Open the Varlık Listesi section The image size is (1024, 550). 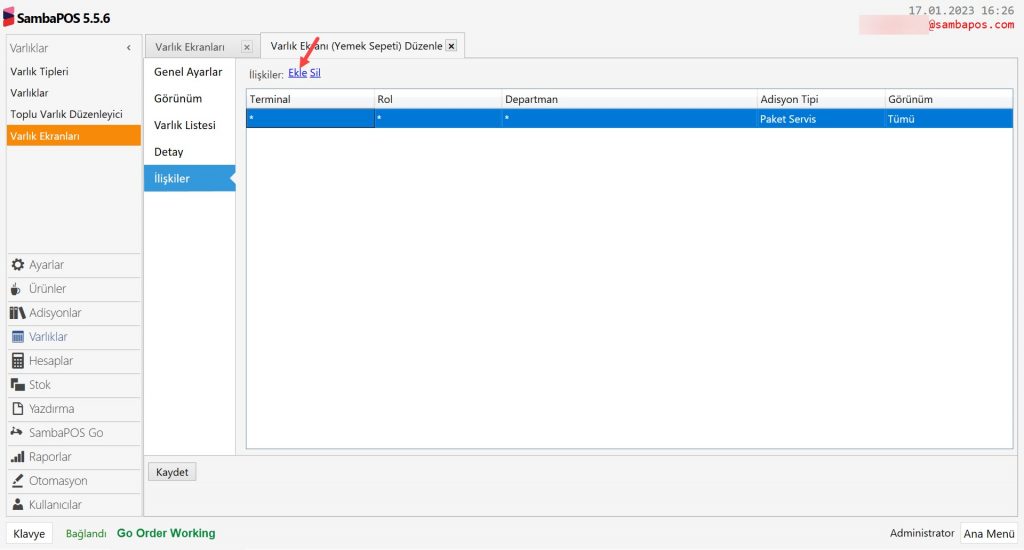tap(185, 125)
